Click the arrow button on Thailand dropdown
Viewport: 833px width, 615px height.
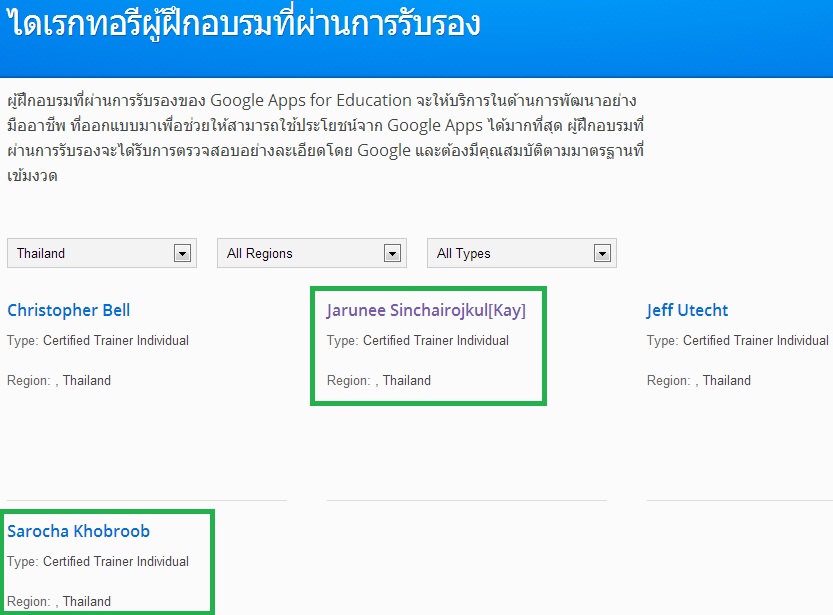coord(182,254)
